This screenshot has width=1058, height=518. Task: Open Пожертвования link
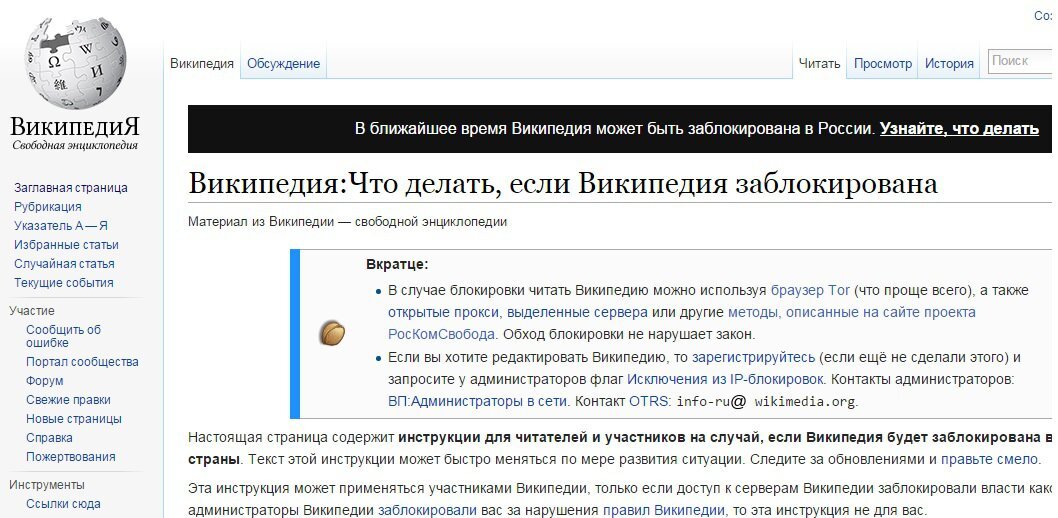coord(71,456)
